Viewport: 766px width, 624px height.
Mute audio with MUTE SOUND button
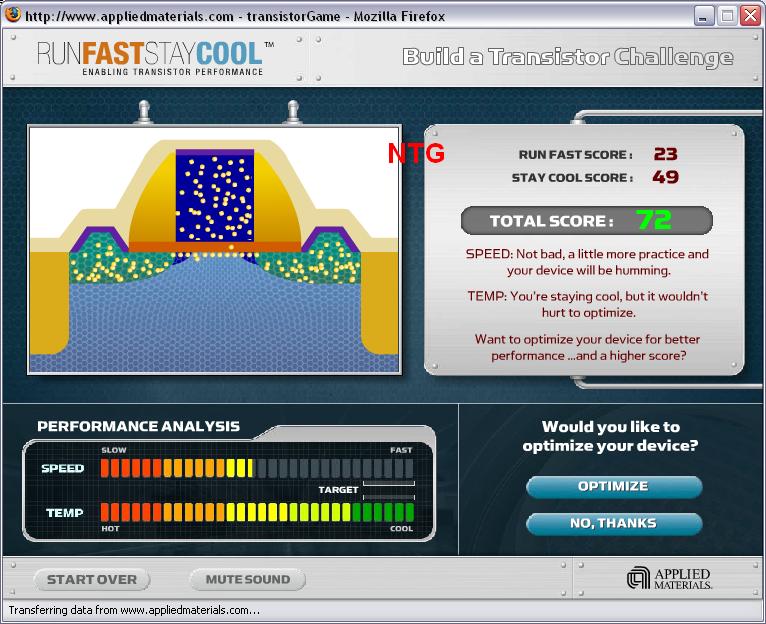click(x=248, y=580)
